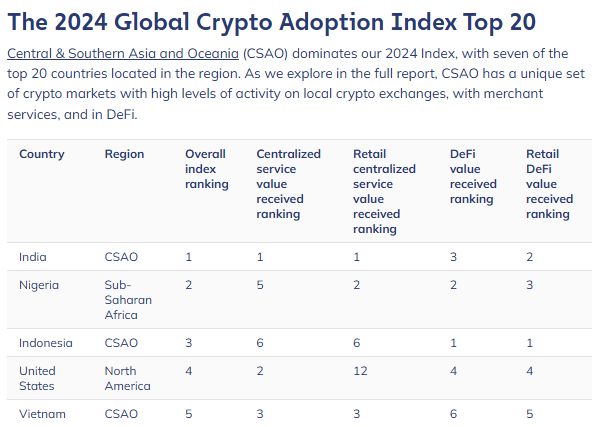Screen dimensions: 612x427
Task: Select the Retail centralized service value header
Action: pyautogui.click(x=384, y=191)
